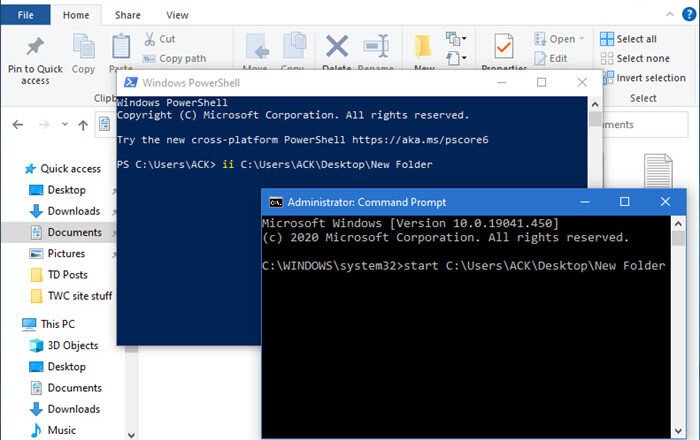Viewport: 700px width, 440px height.
Task: Click the Command Prompt title bar icon
Action: [x=276, y=202]
